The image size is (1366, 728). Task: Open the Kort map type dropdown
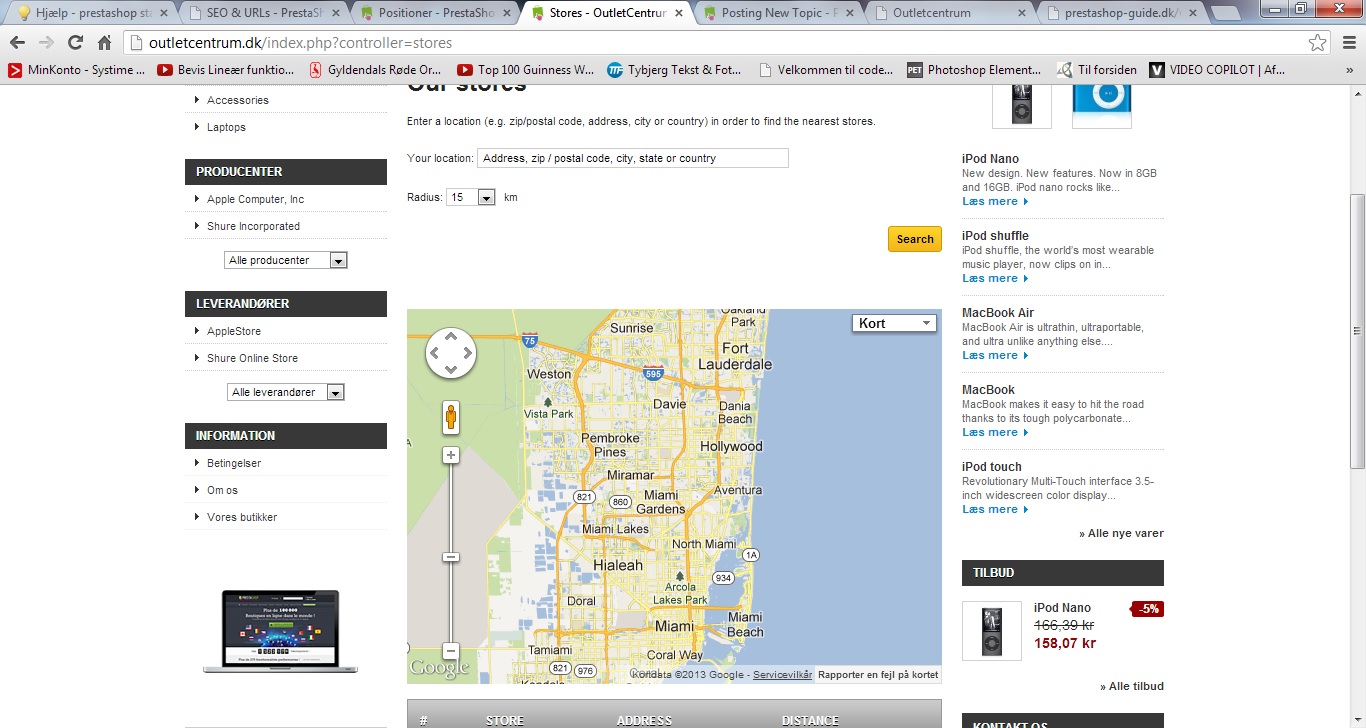[894, 323]
